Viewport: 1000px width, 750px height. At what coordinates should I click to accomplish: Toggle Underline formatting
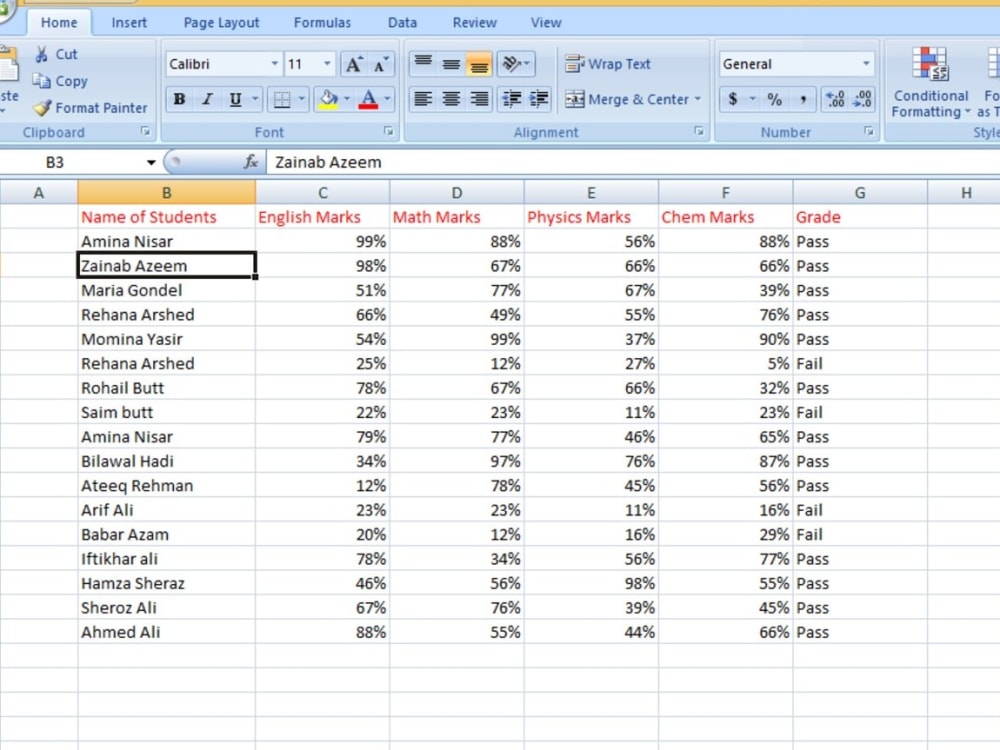tap(235, 99)
